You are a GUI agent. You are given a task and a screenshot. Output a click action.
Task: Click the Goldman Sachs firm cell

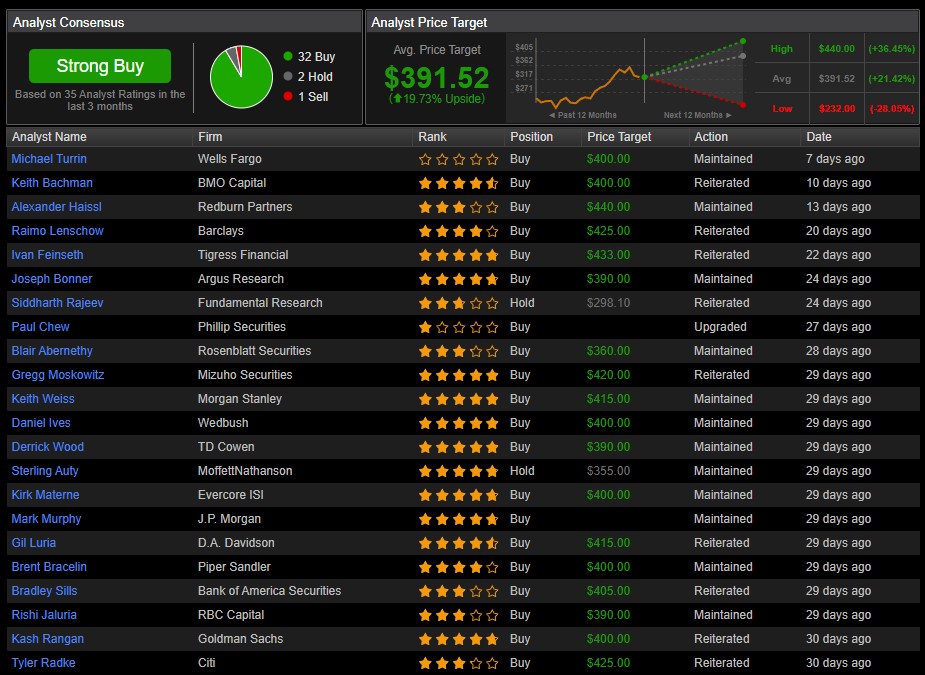click(240, 639)
